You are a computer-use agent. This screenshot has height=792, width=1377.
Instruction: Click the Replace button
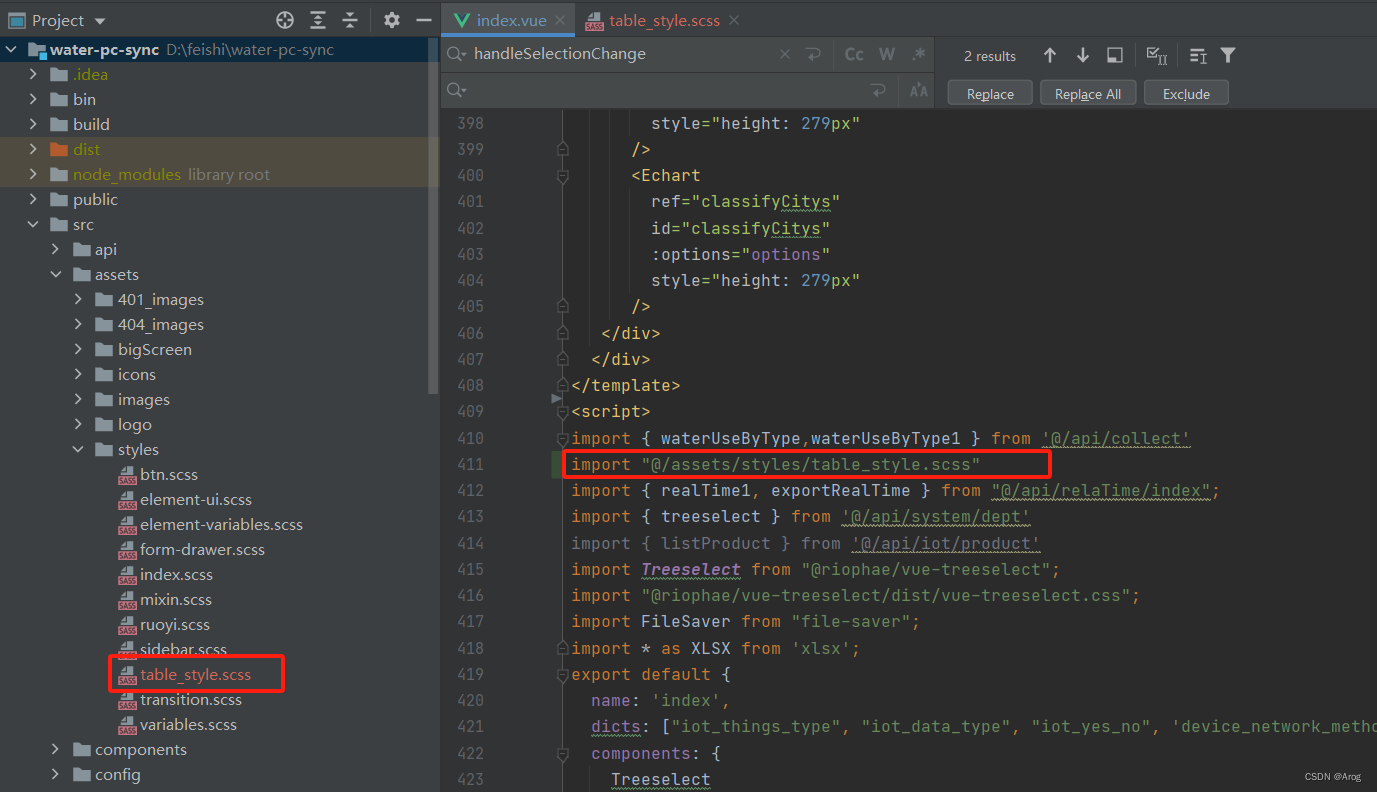point(990,93)
